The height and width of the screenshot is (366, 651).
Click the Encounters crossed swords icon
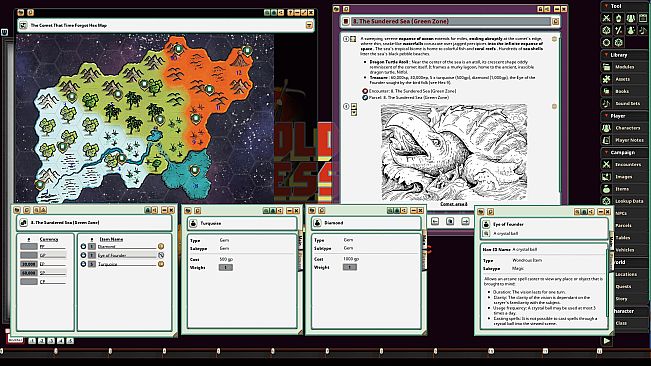(x=607, y=164)
